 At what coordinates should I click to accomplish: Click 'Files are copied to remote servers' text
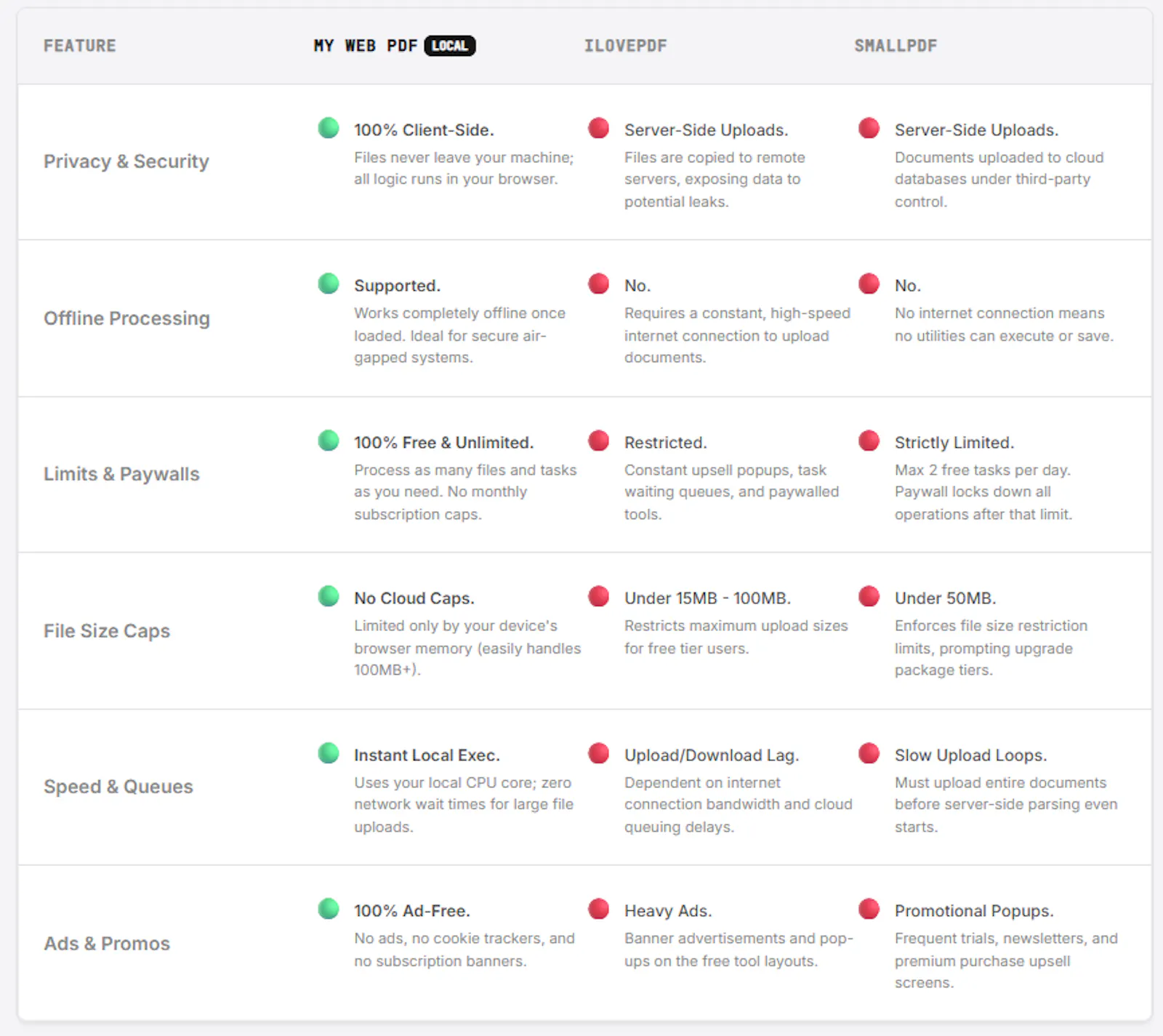[x=715, y=180]
